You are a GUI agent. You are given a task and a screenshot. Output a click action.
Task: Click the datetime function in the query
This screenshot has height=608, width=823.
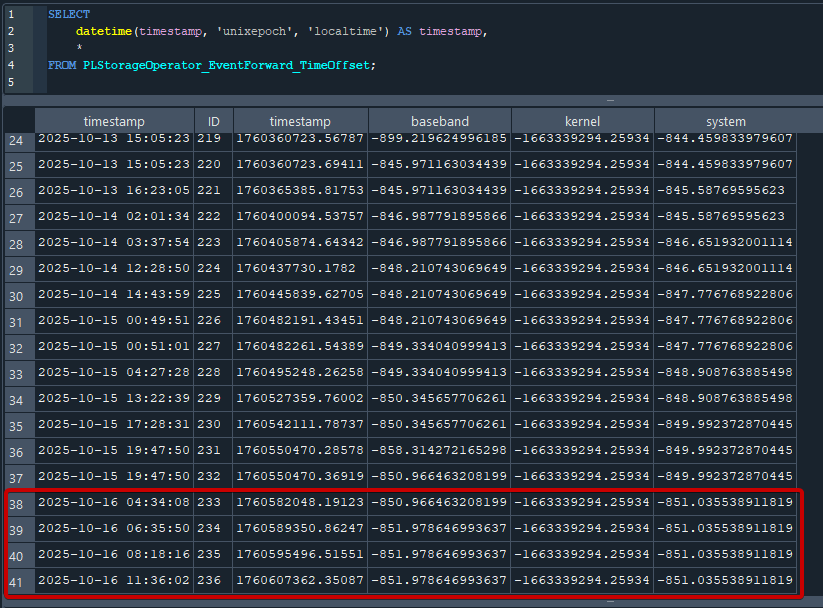105,32
